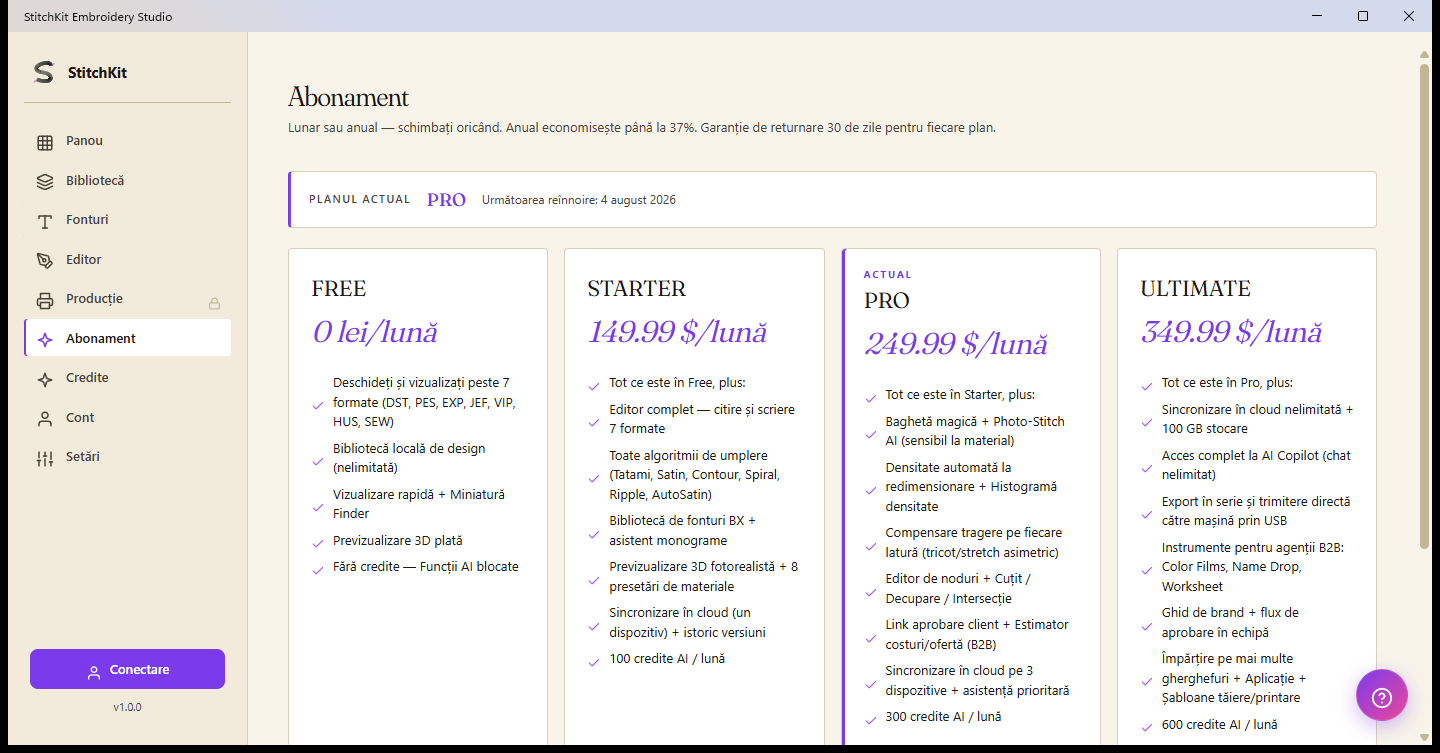The height and width of the screenshot is (753, 1440).
Task: Click checkmark next to 100 credite AI / lună
Action: coord(594,661)
